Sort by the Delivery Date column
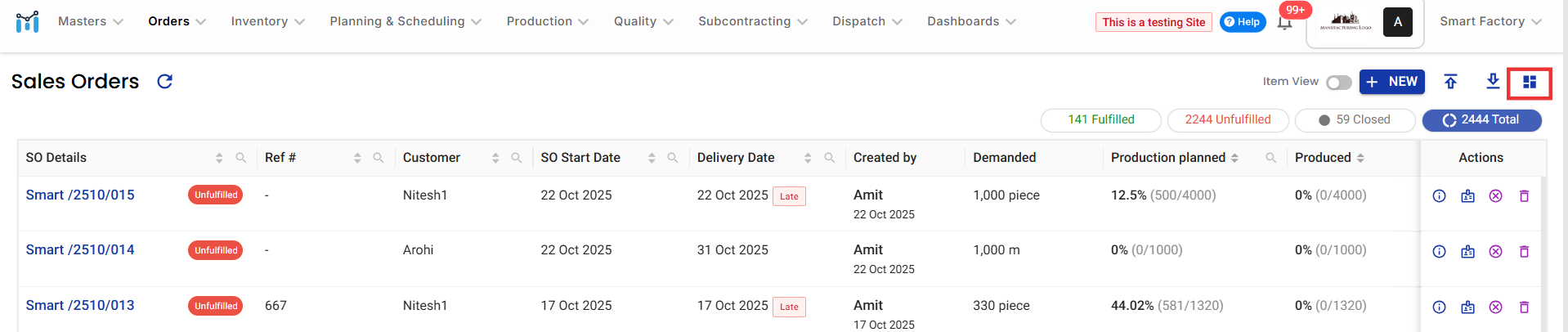This screenshot has height=332, width=1568. point(808,158)
